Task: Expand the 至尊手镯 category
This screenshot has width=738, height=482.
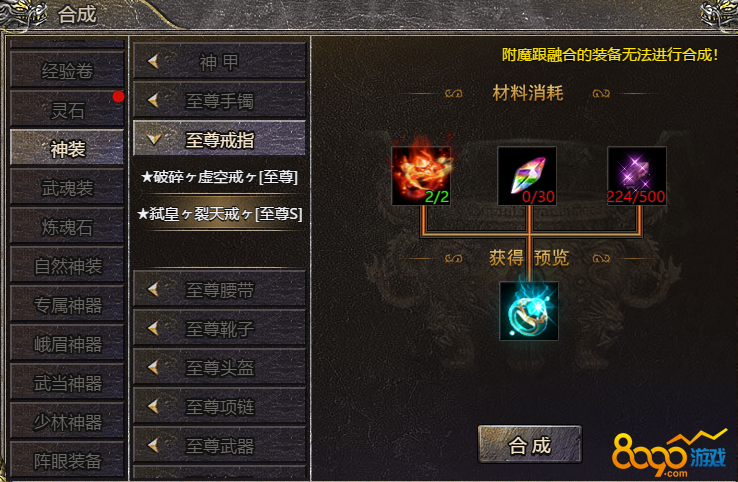Action: pyautogui.click(x=219, y=100)
